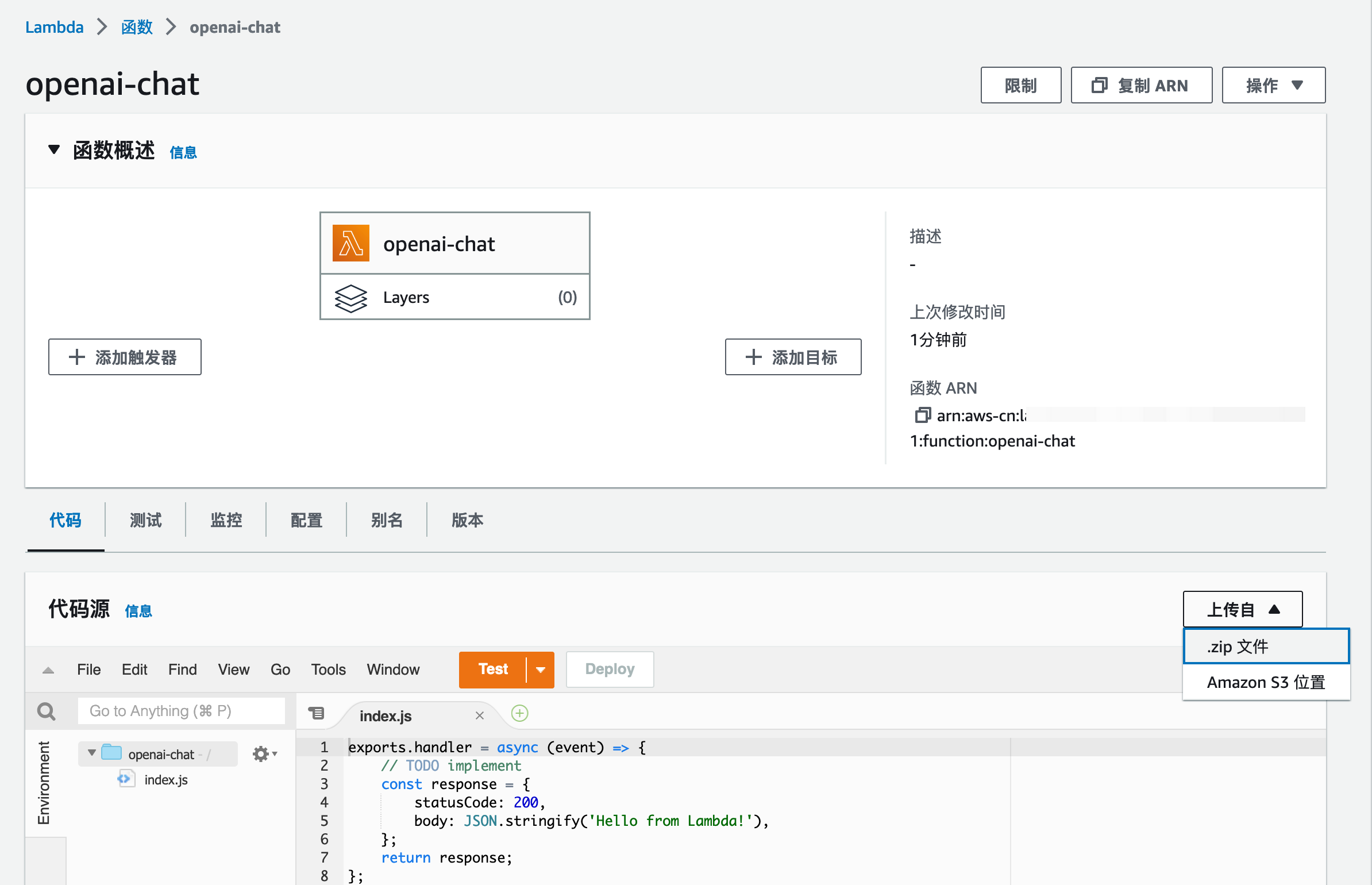1372x885 pixels.
Task: Click the index.js file icon in tree
Action: pos(125,779)
